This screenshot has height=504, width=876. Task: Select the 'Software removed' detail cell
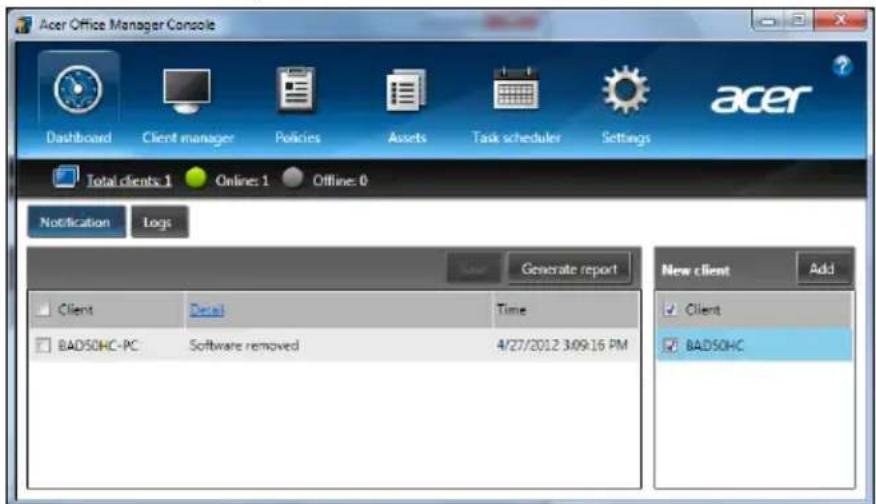pyautogui.click(x=244, y=345)
